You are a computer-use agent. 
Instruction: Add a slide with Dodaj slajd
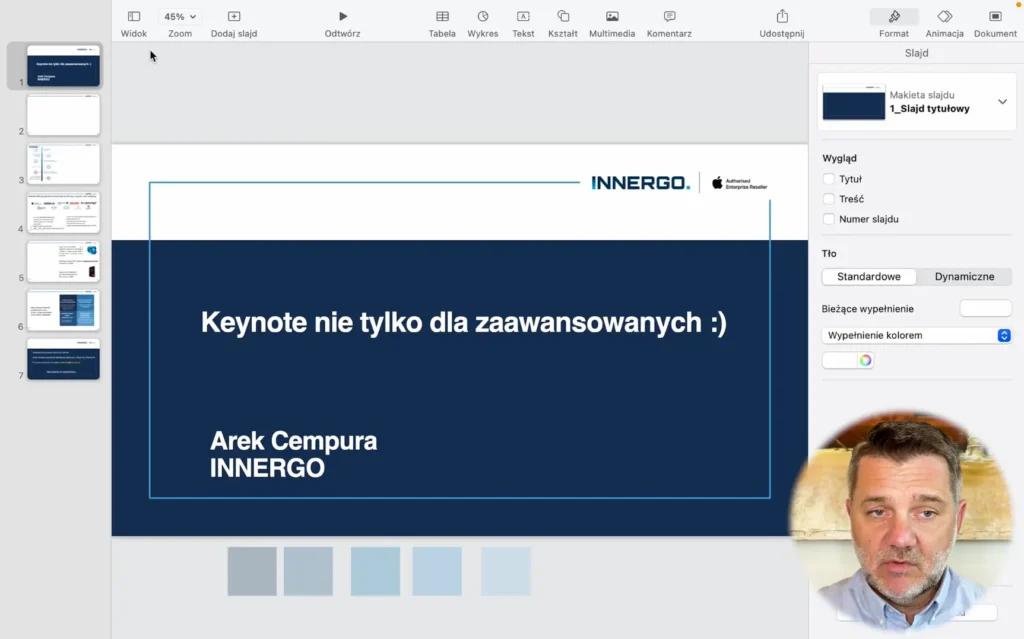pyautogui.click(x=234, y=16)
